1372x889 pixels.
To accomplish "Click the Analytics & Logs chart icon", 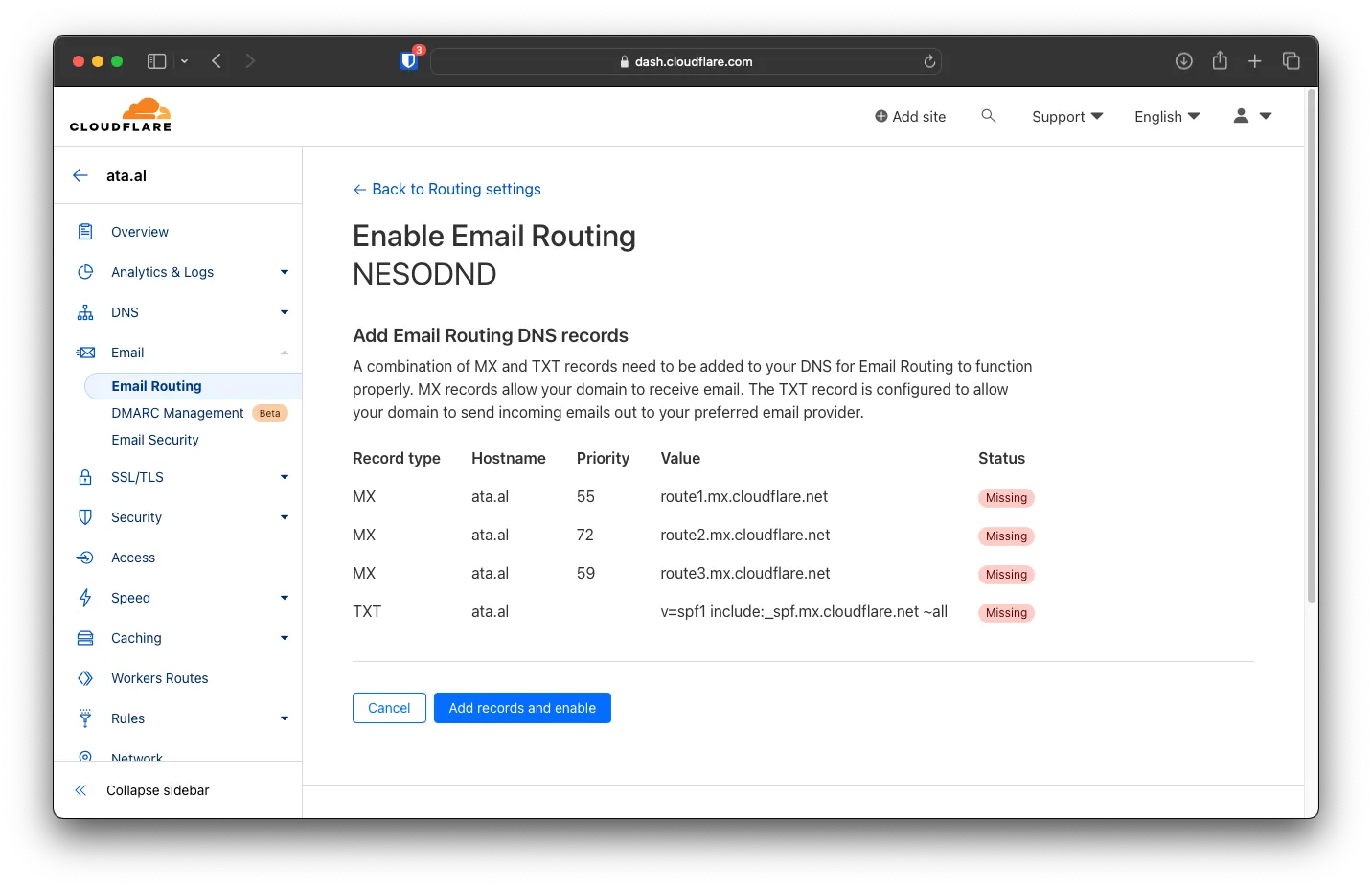I will 85,272.
